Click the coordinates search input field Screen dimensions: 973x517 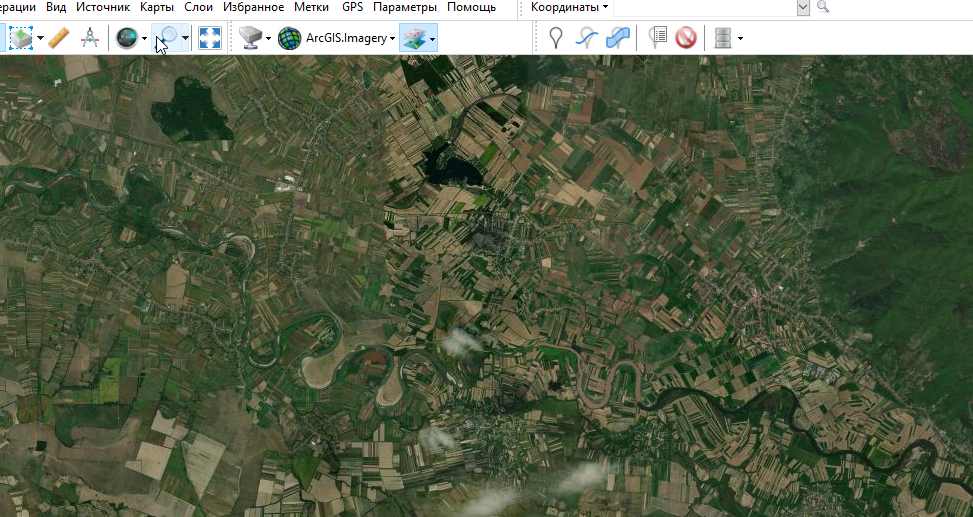[x=700, y=7]
